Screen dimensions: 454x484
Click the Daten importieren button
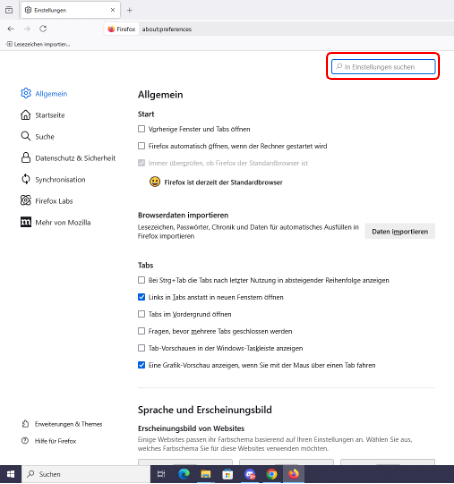coord(400,231)
